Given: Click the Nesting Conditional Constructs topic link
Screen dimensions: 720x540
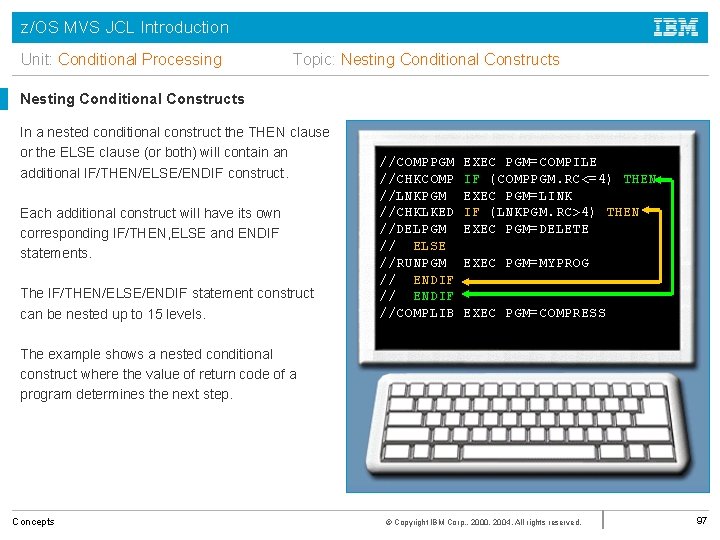Looking at the screenshot, I should tap(450, 59).
